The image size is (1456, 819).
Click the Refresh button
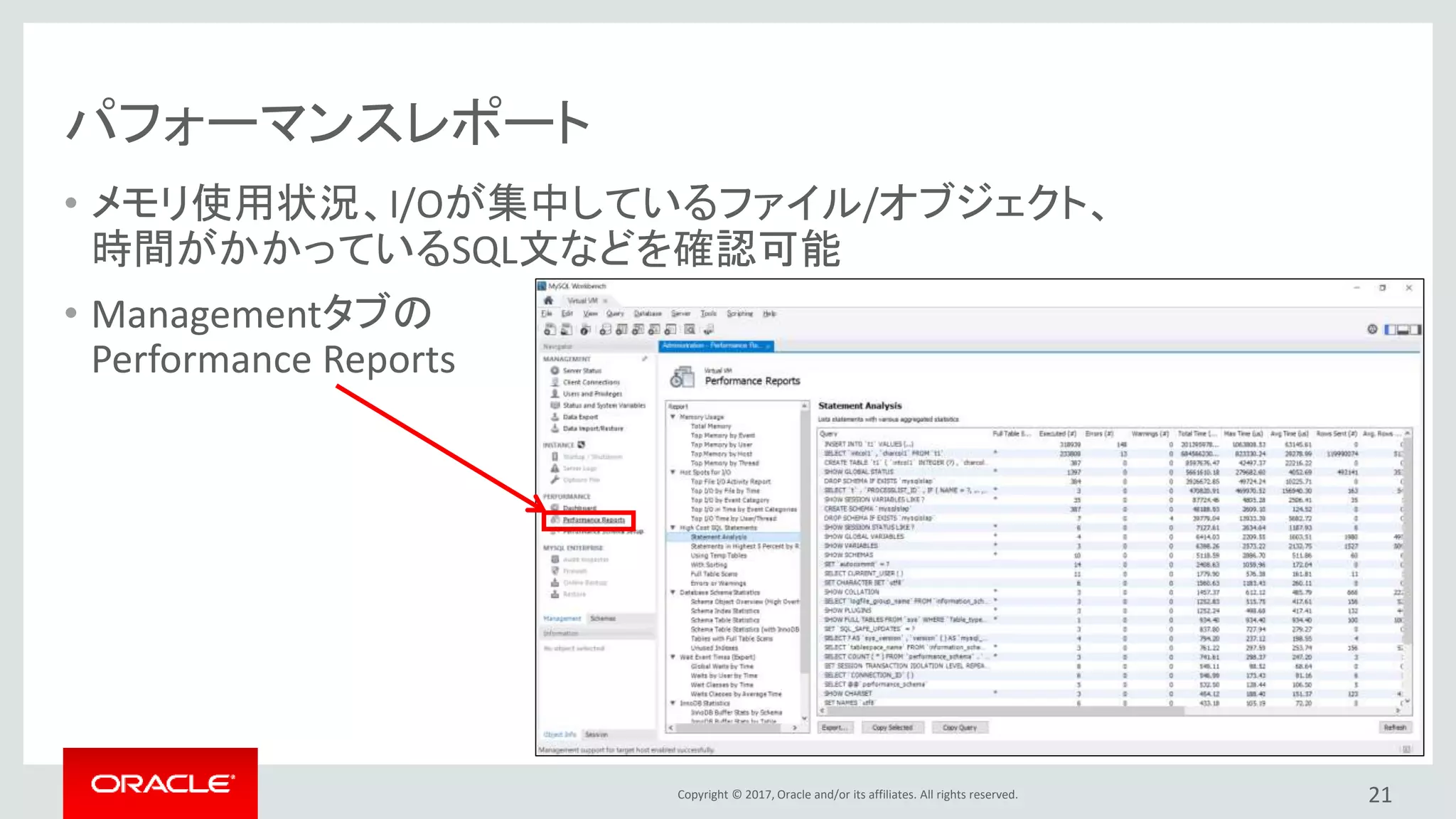[x=1395, y=727]
